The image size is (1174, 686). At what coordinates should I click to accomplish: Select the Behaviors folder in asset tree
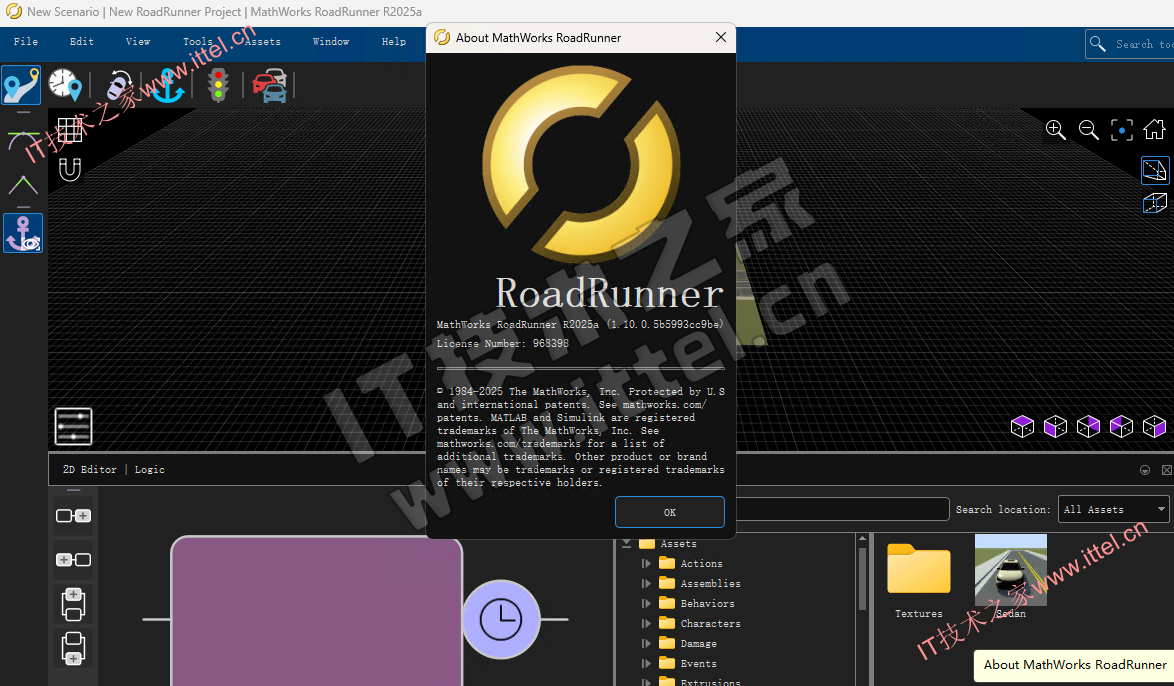708,603
